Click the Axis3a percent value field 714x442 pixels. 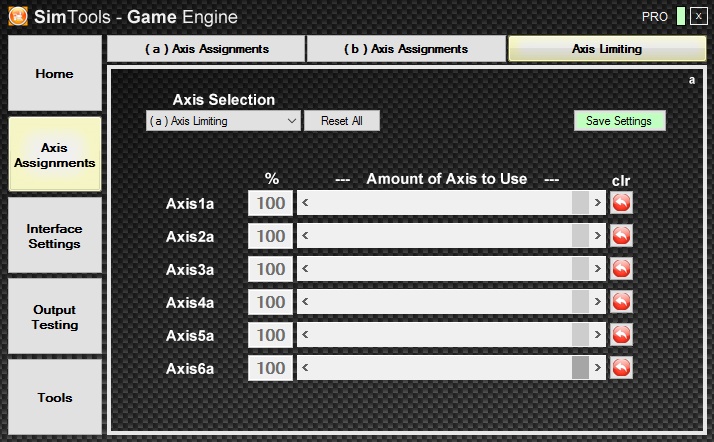coord(271,269)
